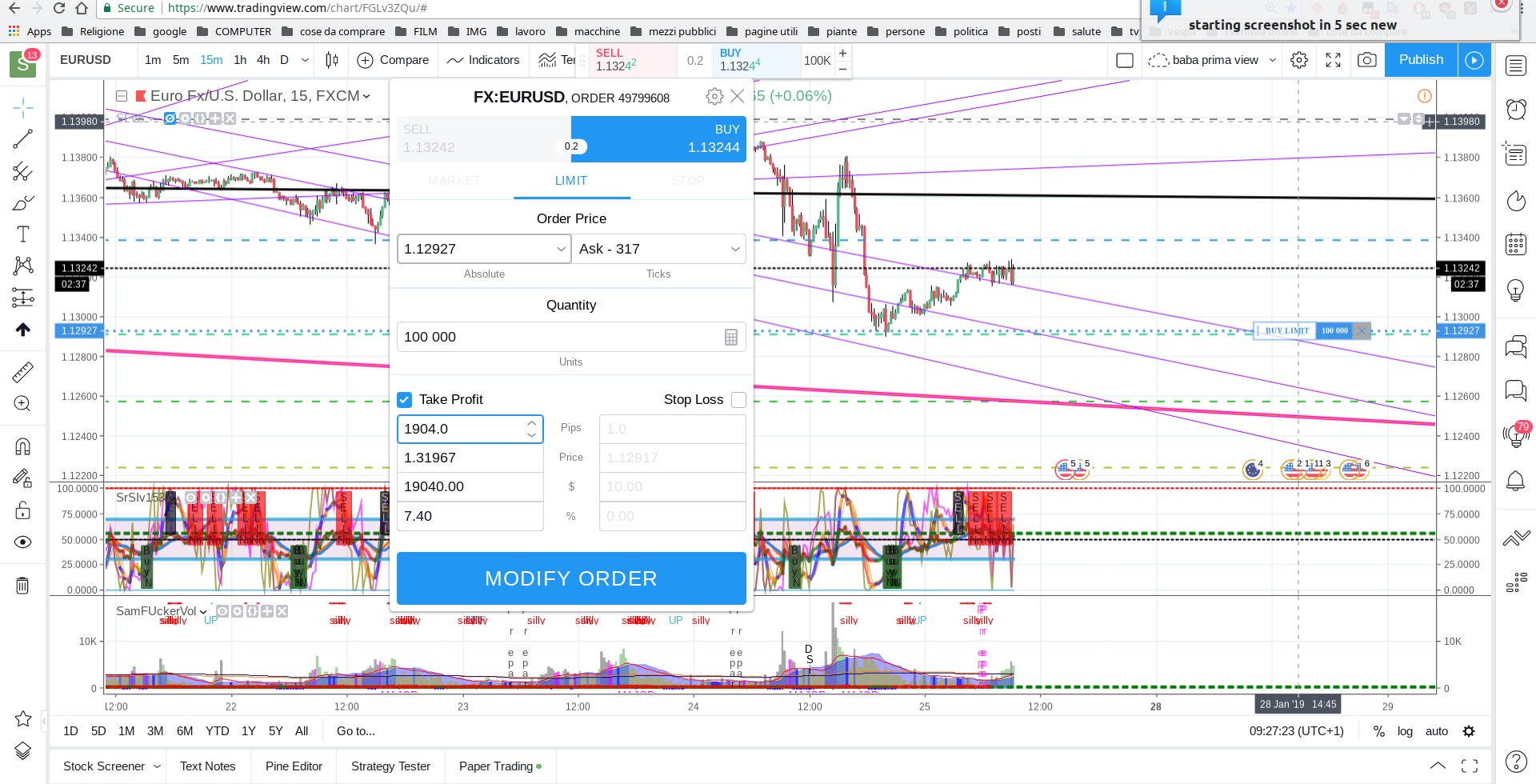Switch to the STOP order tab
The height and width of the screenshot is (784, 1536).
pos(688,181)
